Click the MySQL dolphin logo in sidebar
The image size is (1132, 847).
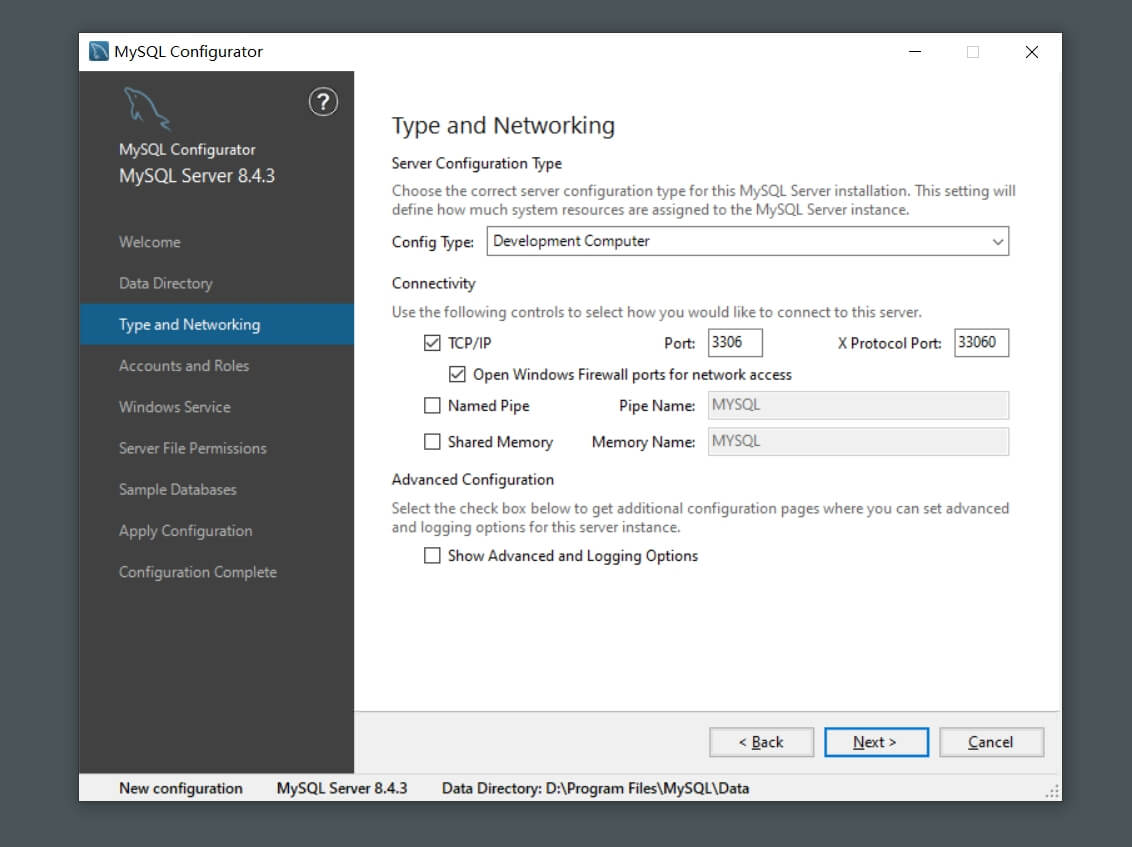tap(147, 108)
